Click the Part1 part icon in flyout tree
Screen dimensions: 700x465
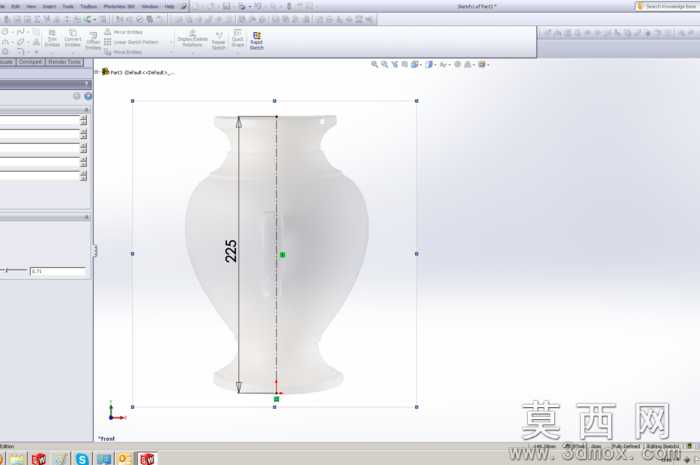105,71
